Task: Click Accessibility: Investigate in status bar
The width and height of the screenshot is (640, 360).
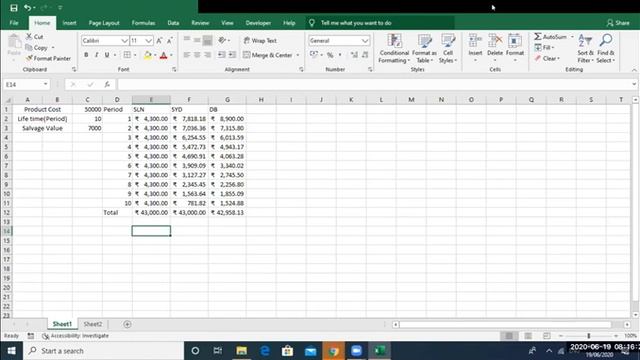Action: tap(76, 336)
